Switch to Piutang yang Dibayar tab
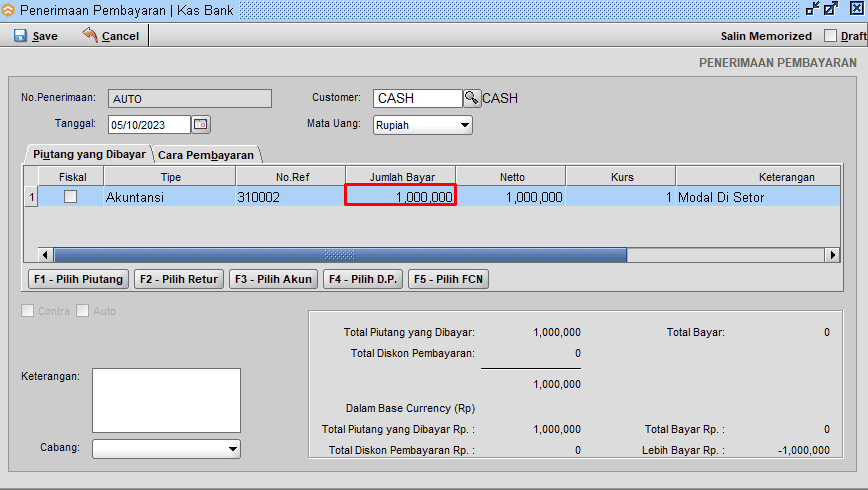Image resolution: width=868 pixels, height=490 pixels. coord(89,154)
